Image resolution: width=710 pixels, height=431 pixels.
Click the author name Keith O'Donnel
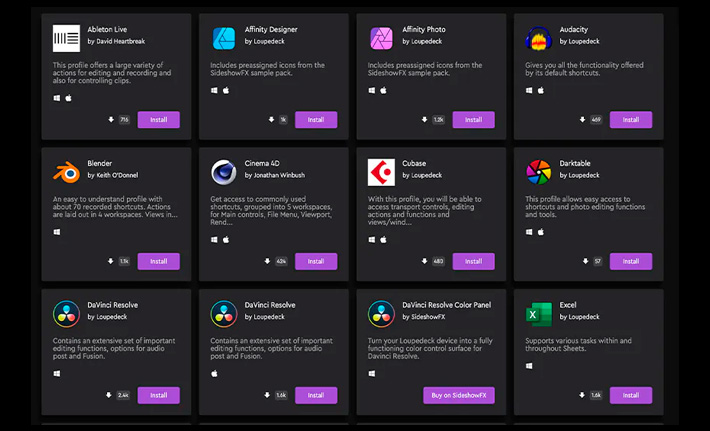[x=117, y=175]
